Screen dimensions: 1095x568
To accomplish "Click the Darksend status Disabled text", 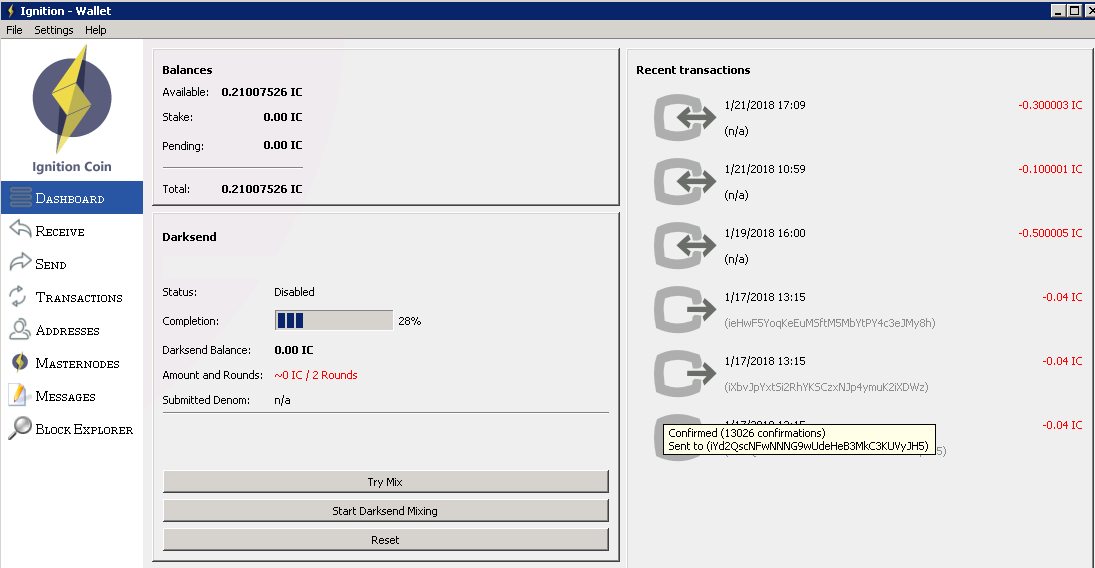I will (294, 292).
